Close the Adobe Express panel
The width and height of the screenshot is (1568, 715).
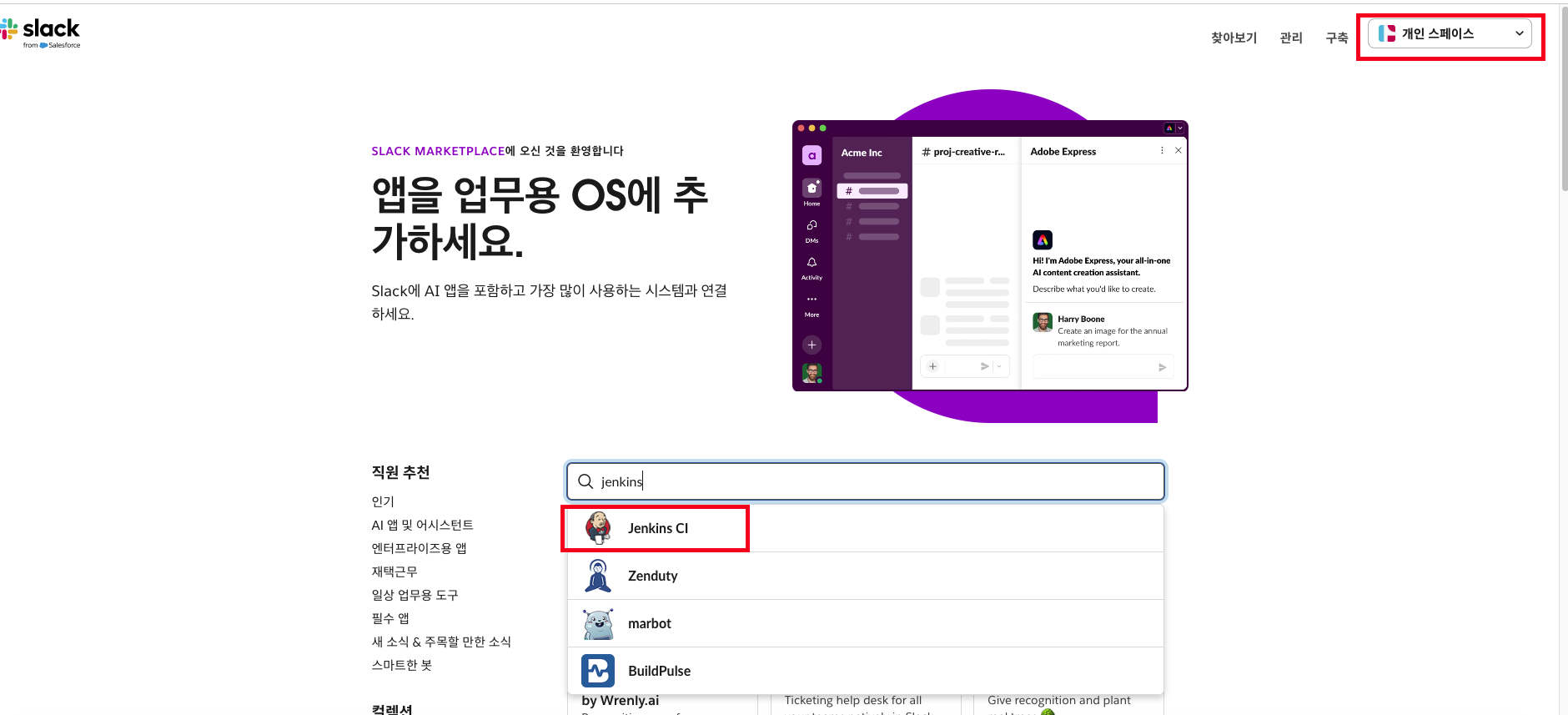tap(1178, 150)
